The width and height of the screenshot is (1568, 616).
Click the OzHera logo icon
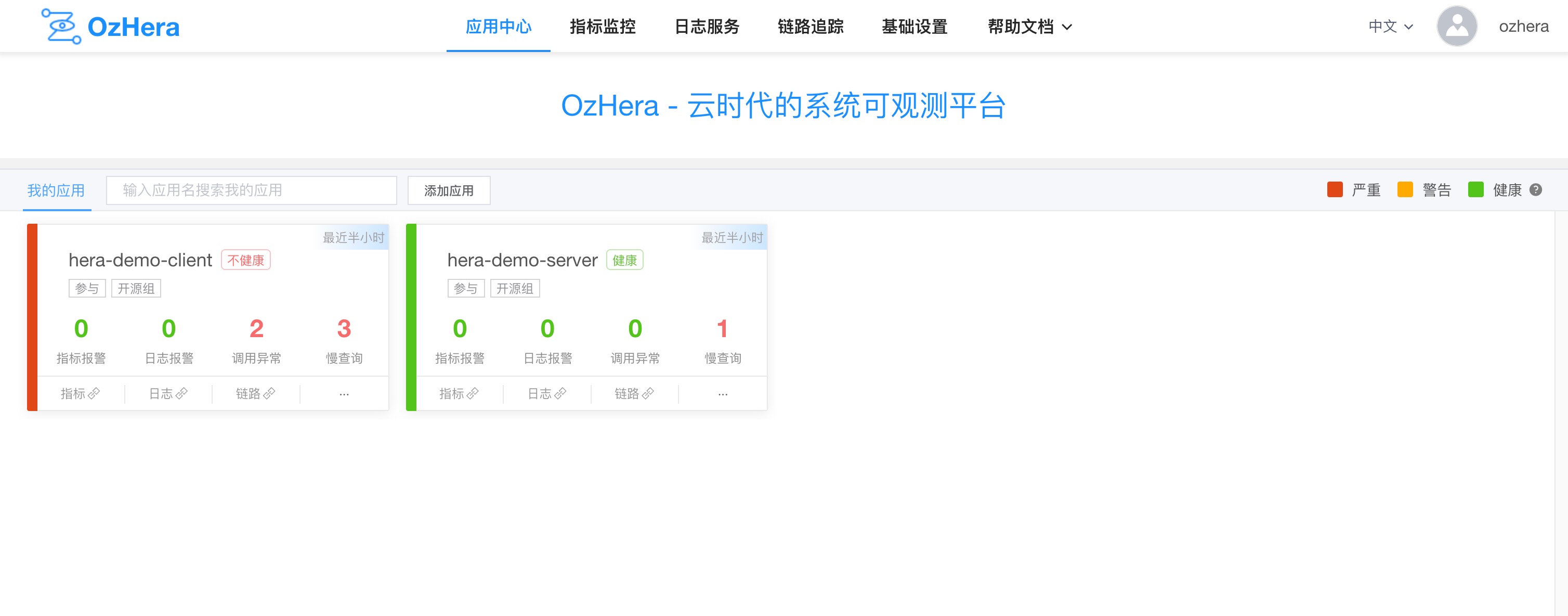click(61, 26)
